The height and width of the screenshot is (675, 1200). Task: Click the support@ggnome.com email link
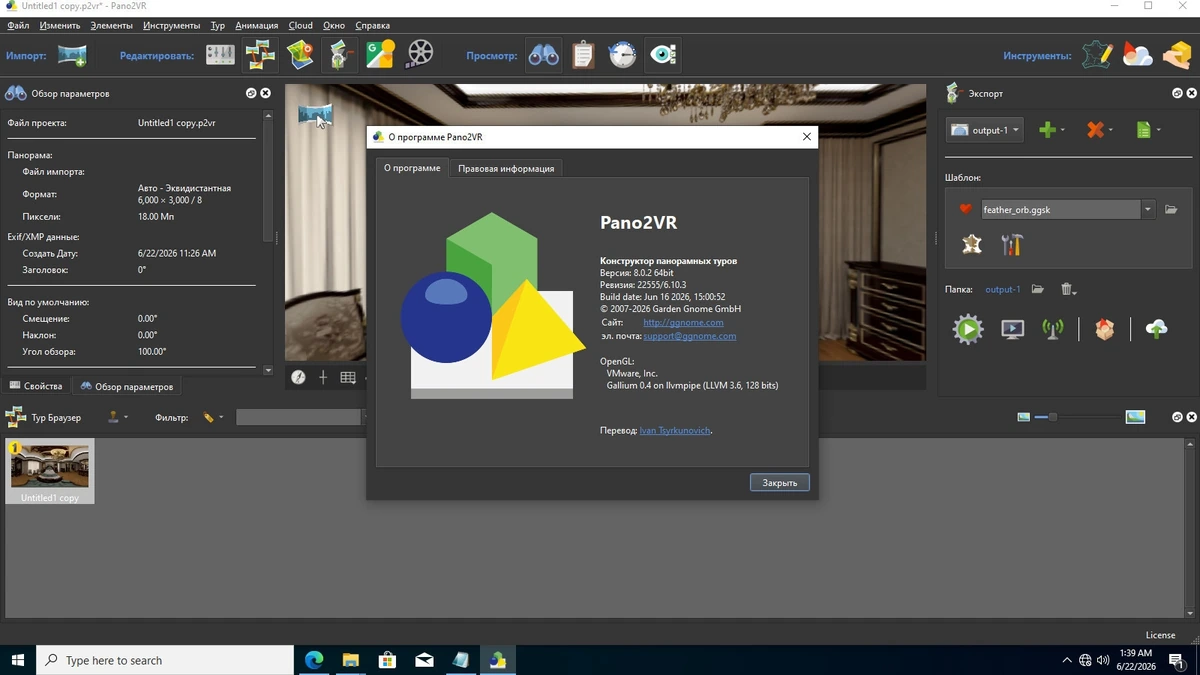pos(690,336)
